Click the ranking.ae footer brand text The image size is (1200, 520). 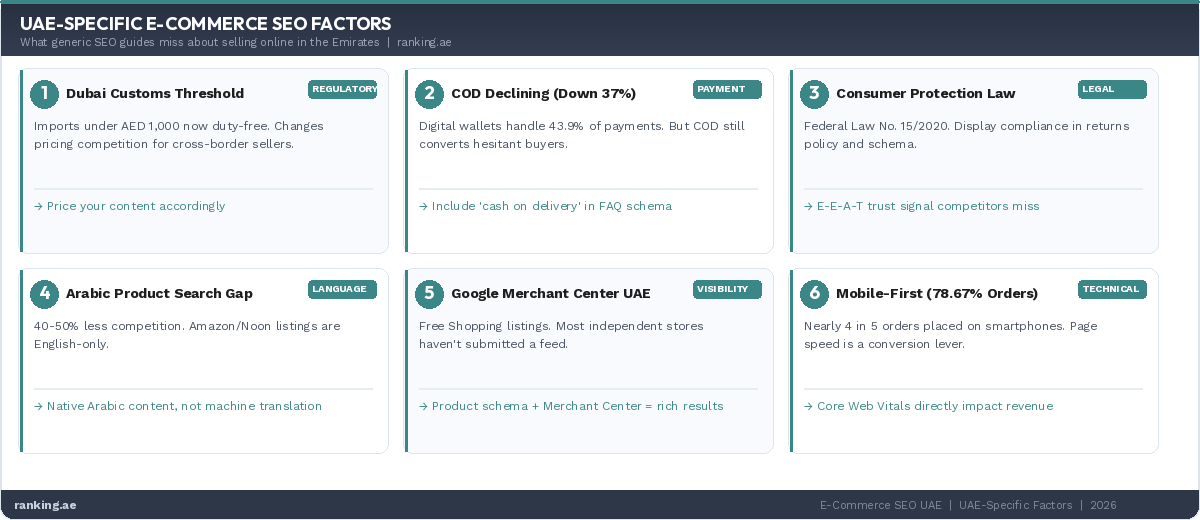click(45, 505)
